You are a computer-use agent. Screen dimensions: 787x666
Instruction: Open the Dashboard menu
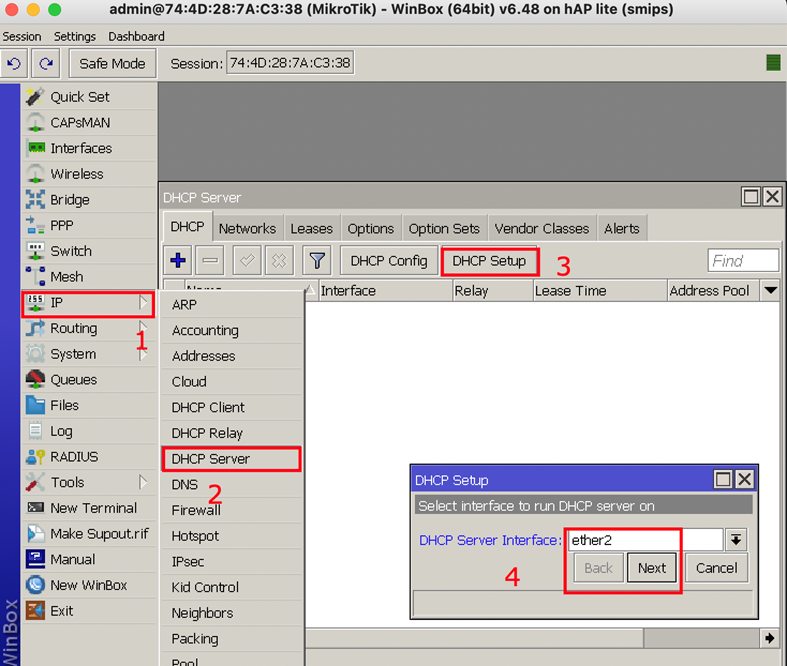(137, 36)
